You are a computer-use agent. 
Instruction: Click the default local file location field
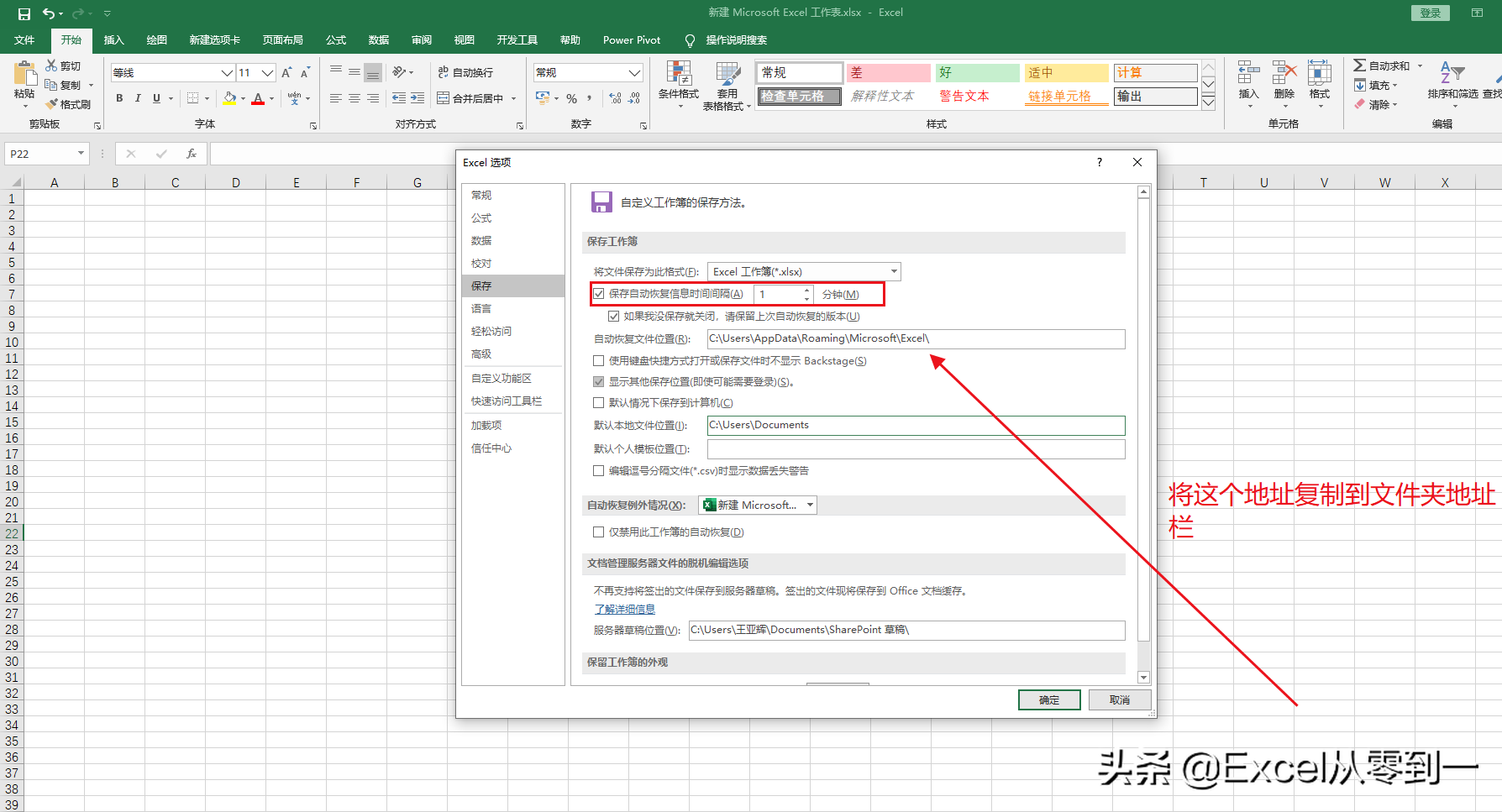click(916, 426)
